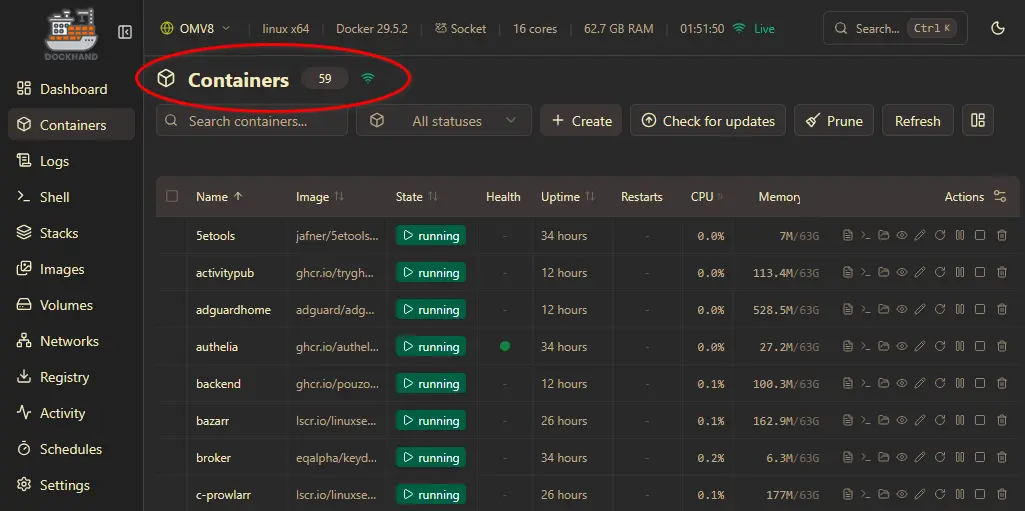The height and width of the screenshot is (511, 1025).
Task: Focus the Search containers input field
Action: tap(252, 120)
